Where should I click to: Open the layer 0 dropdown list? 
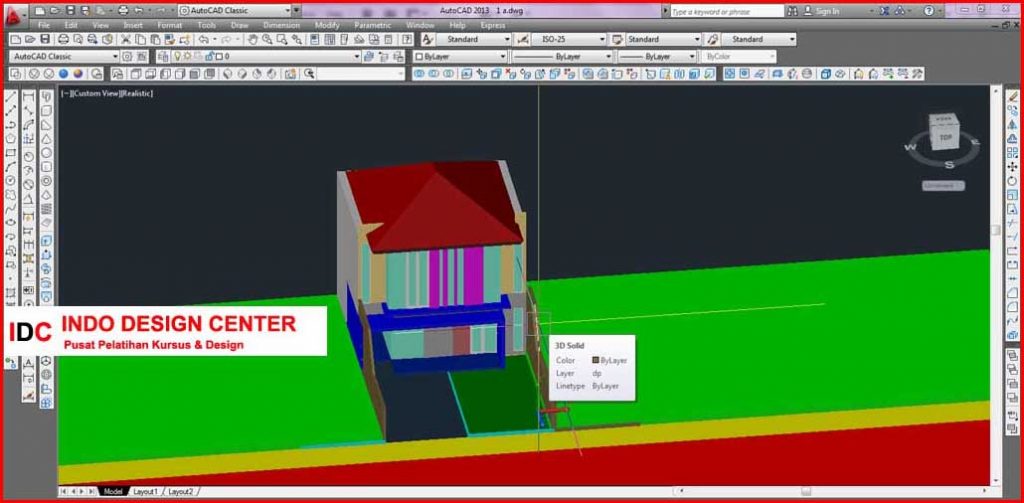point(357,57)
